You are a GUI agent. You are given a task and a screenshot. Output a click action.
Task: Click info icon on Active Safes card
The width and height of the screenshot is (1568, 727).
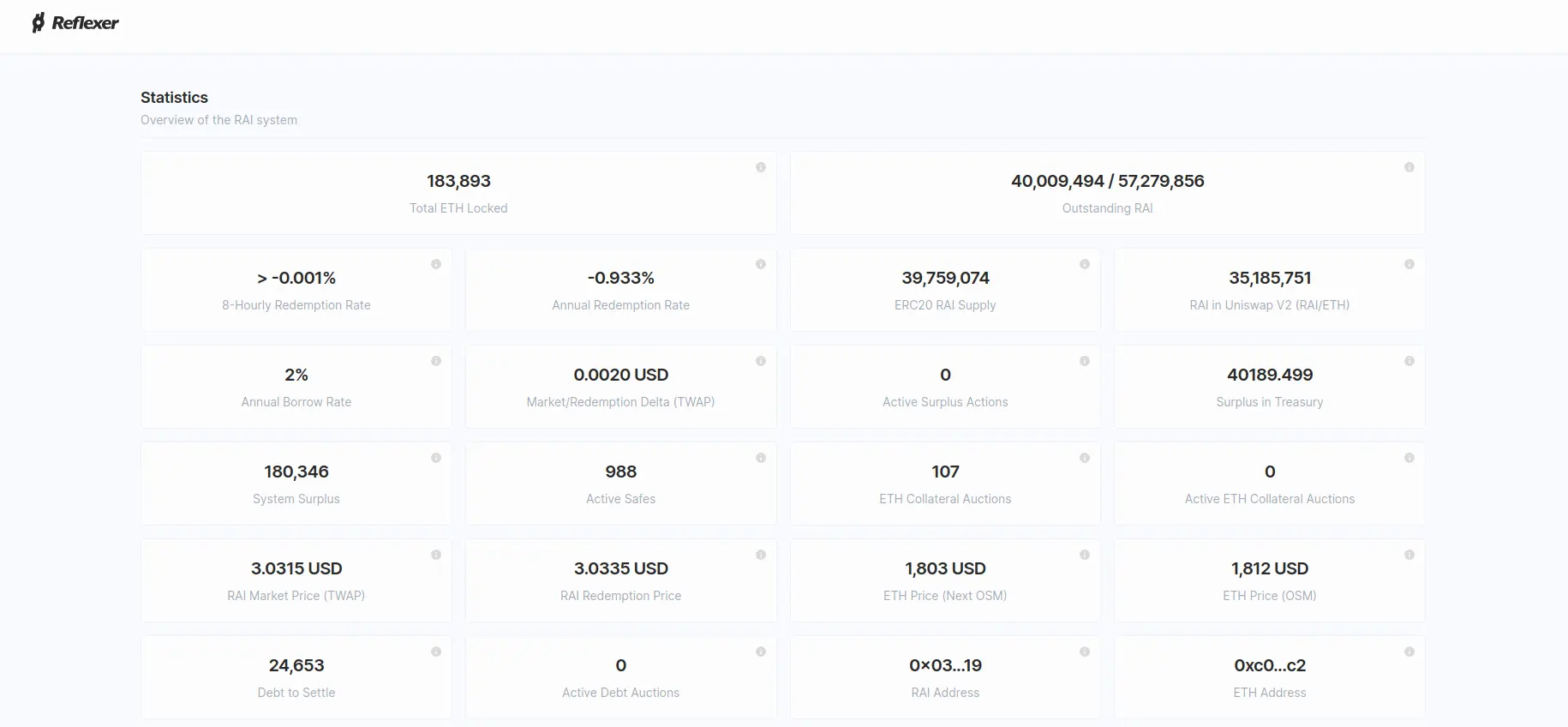tap(760, 458)
